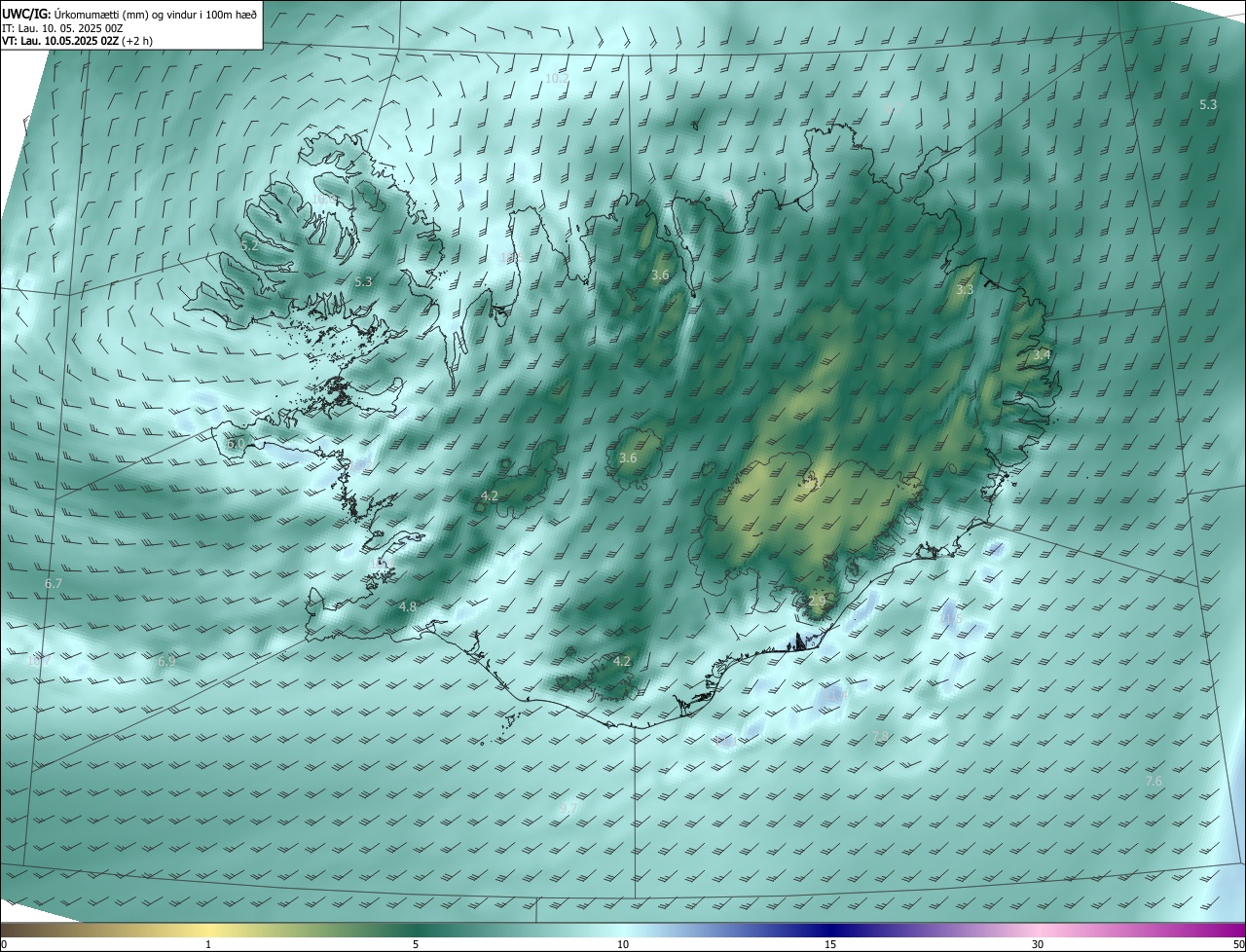Image resolution: width=1246 pixels, height=952 pixels.
Task: Select the 7.8 value label
Action: [881, 737]
